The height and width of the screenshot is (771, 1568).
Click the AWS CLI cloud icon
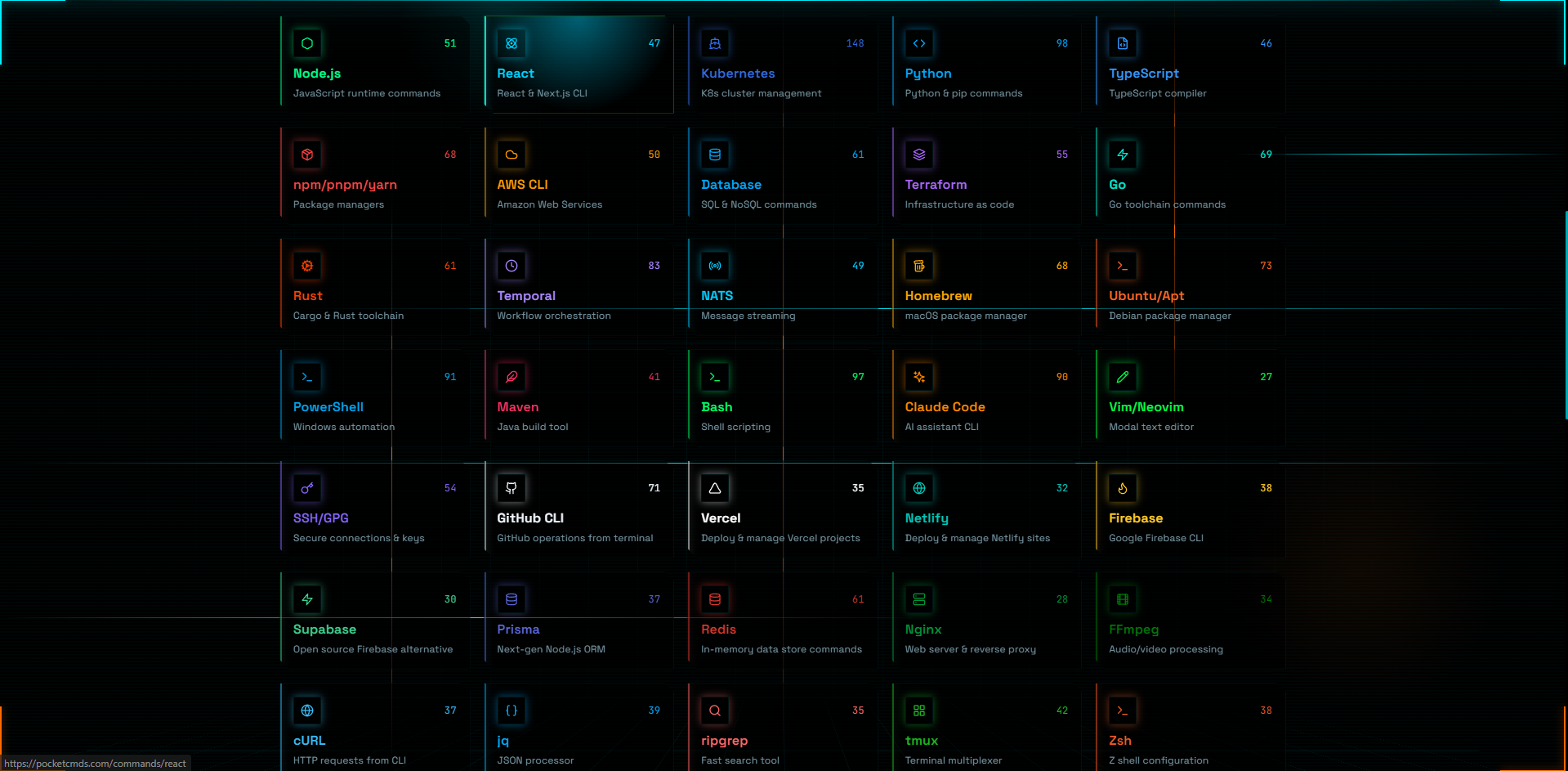[511, 155]
